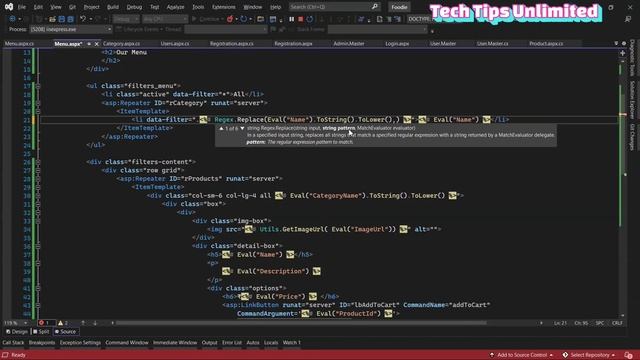Switch to the User.Master tab
The height and width of the screenshot is (360, 640).
(x=442, y=43)
